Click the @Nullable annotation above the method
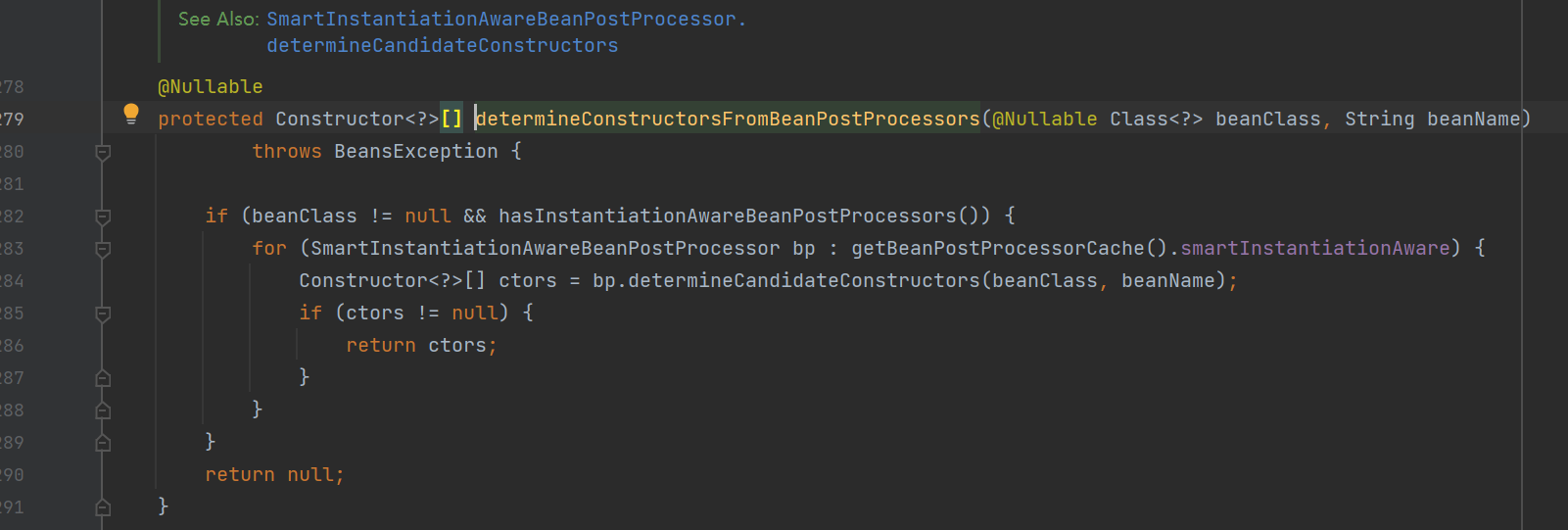 [210, 87]
